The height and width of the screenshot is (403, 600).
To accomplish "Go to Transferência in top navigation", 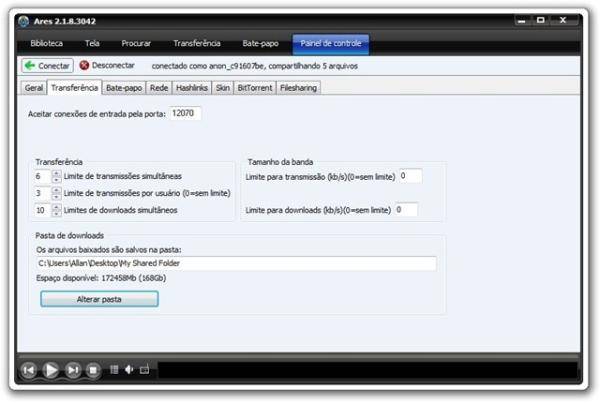I will 197,43.
